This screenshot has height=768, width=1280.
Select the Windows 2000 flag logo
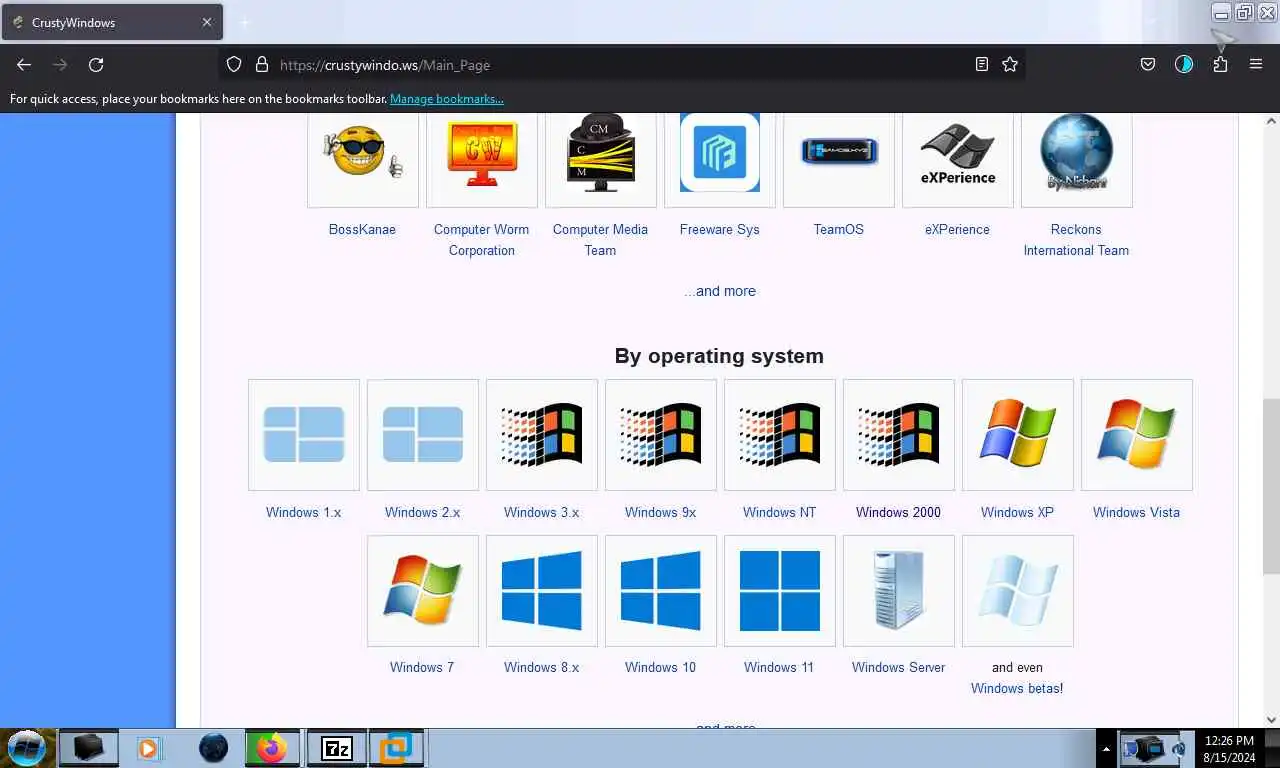(x=898, y=434)
